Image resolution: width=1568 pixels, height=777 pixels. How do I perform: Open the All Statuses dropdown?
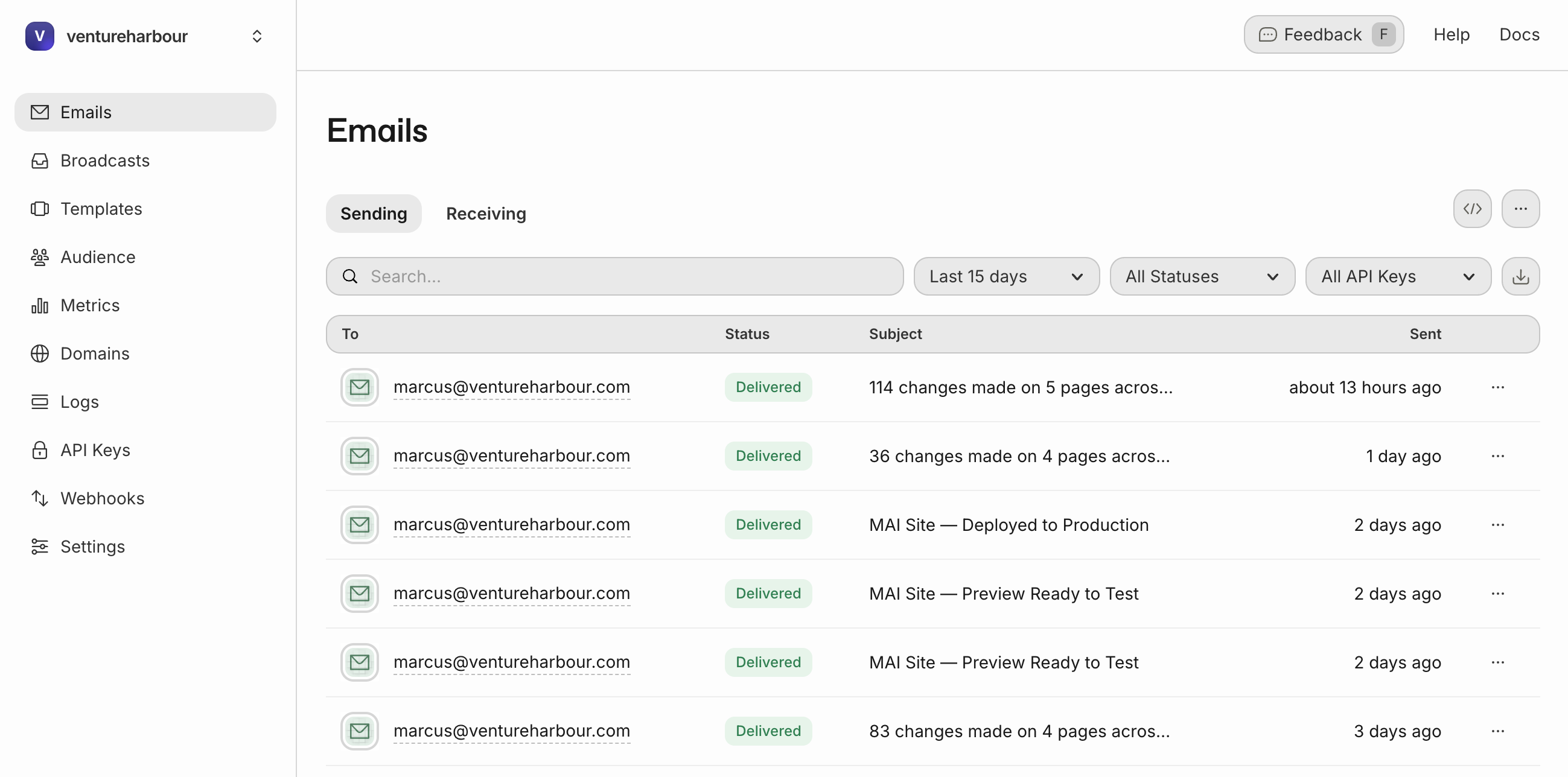click(1202, 276)
